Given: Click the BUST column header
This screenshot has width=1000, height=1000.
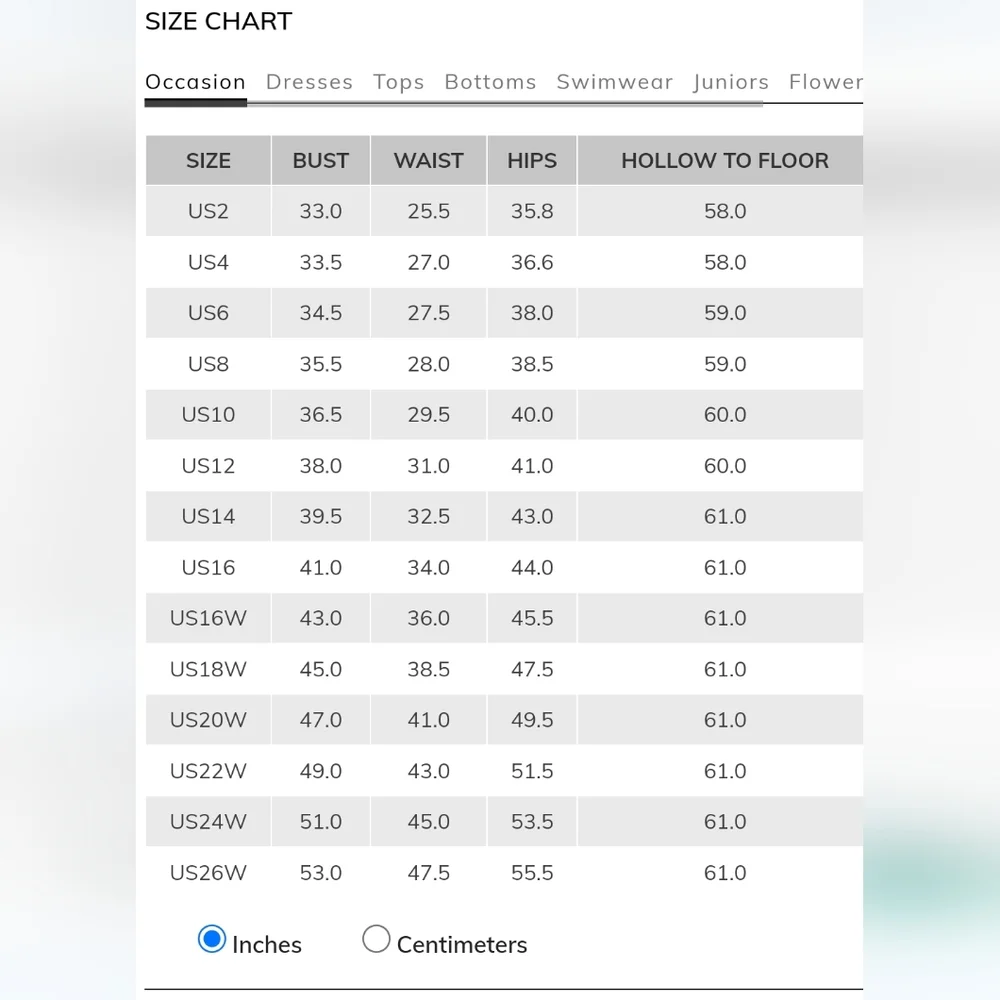Looking at the screenshot, I should pos(320,161).
